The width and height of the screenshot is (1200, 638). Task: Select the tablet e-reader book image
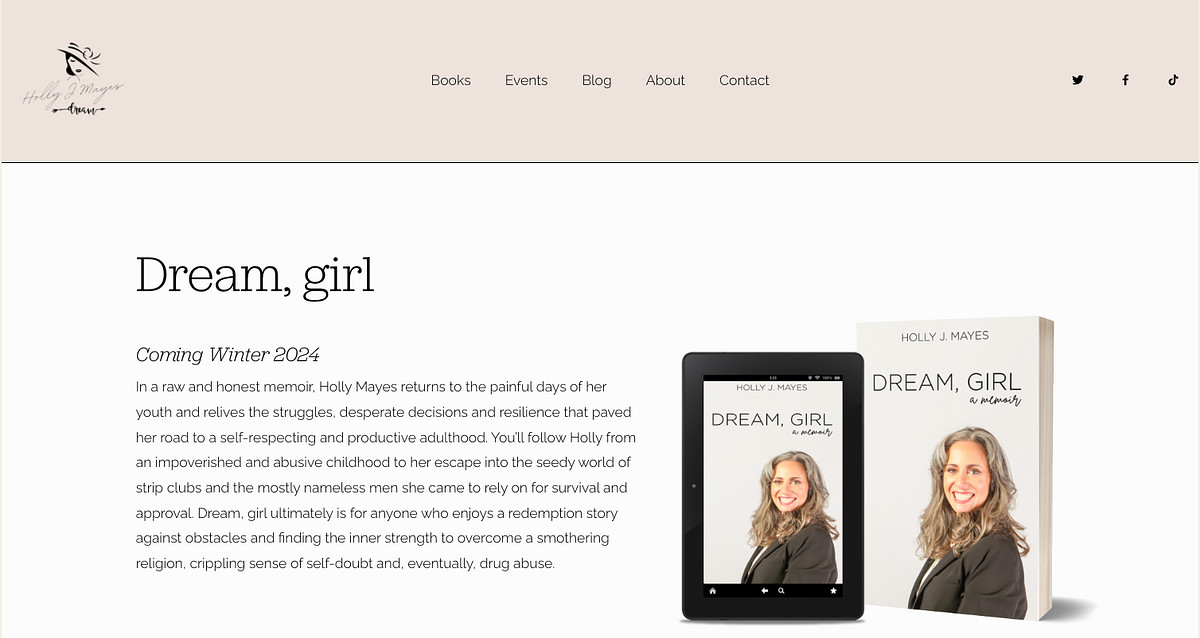click(x=772, y=487)
